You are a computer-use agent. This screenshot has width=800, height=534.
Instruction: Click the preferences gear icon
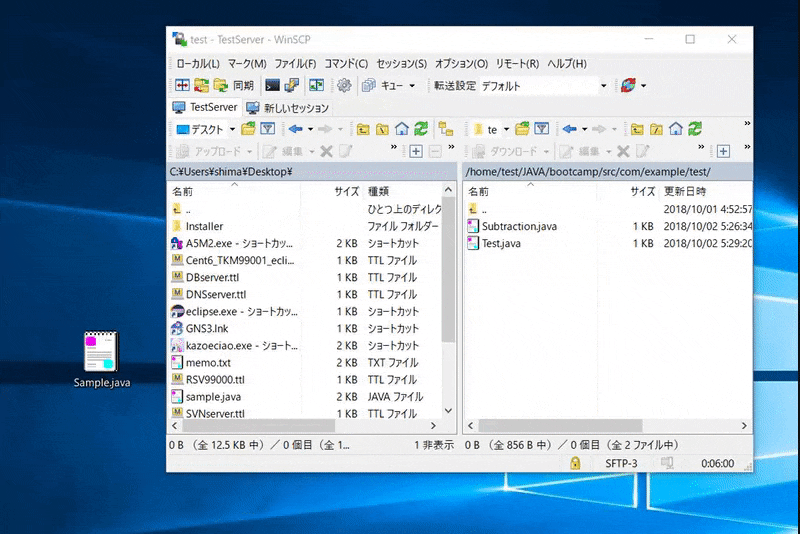pos(344,86)
